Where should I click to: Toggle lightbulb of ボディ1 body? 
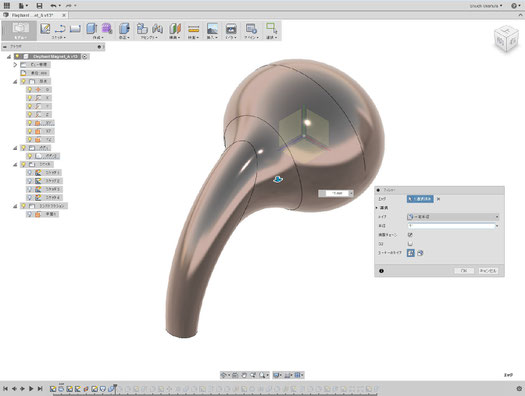pyautogui.click(x=30, y=156)
